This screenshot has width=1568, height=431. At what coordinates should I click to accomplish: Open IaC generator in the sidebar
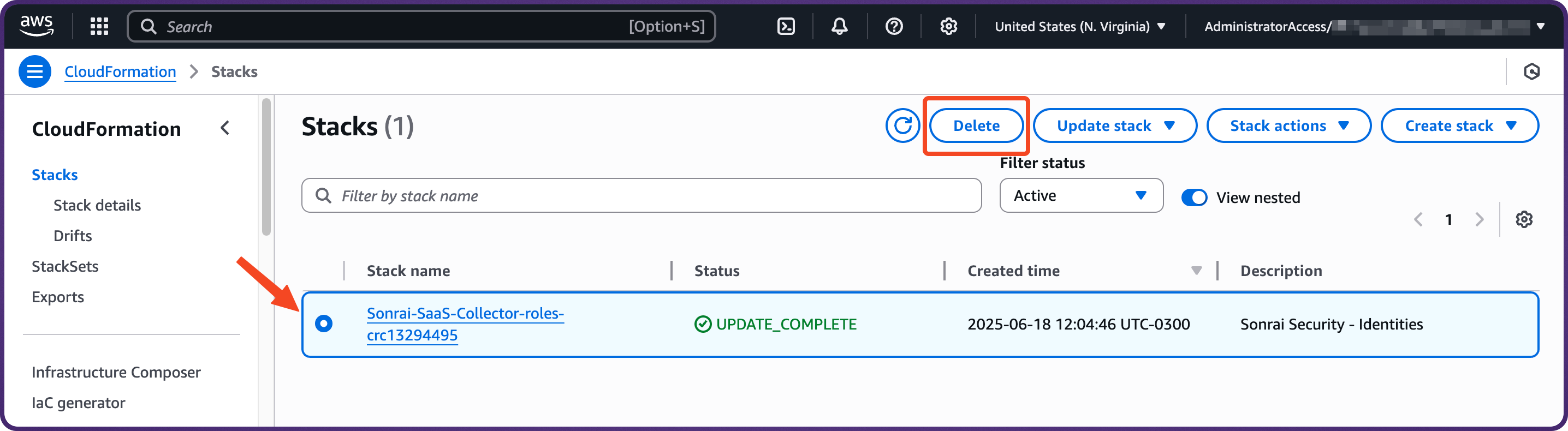79,403
